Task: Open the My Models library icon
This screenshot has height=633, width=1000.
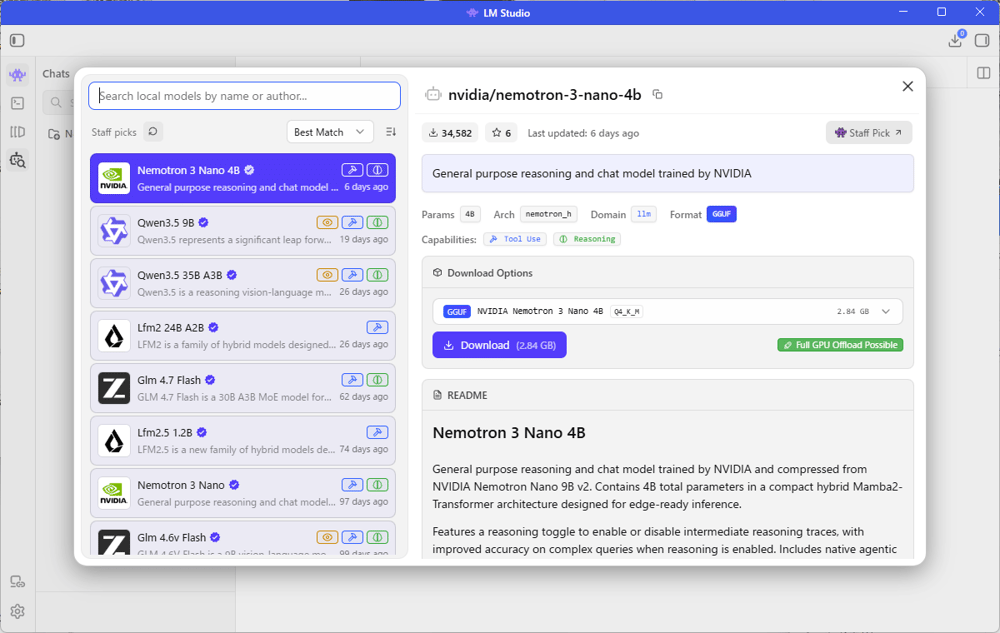Action: [x=17, y=132]
